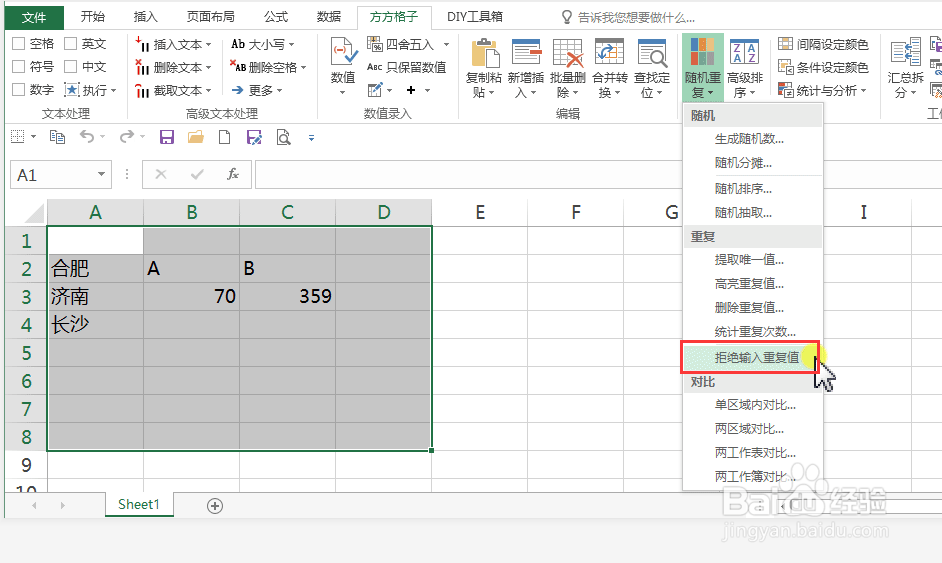Switch to the 开始 tab
Screen dimensions: 942x563
(x=93, y=17)
